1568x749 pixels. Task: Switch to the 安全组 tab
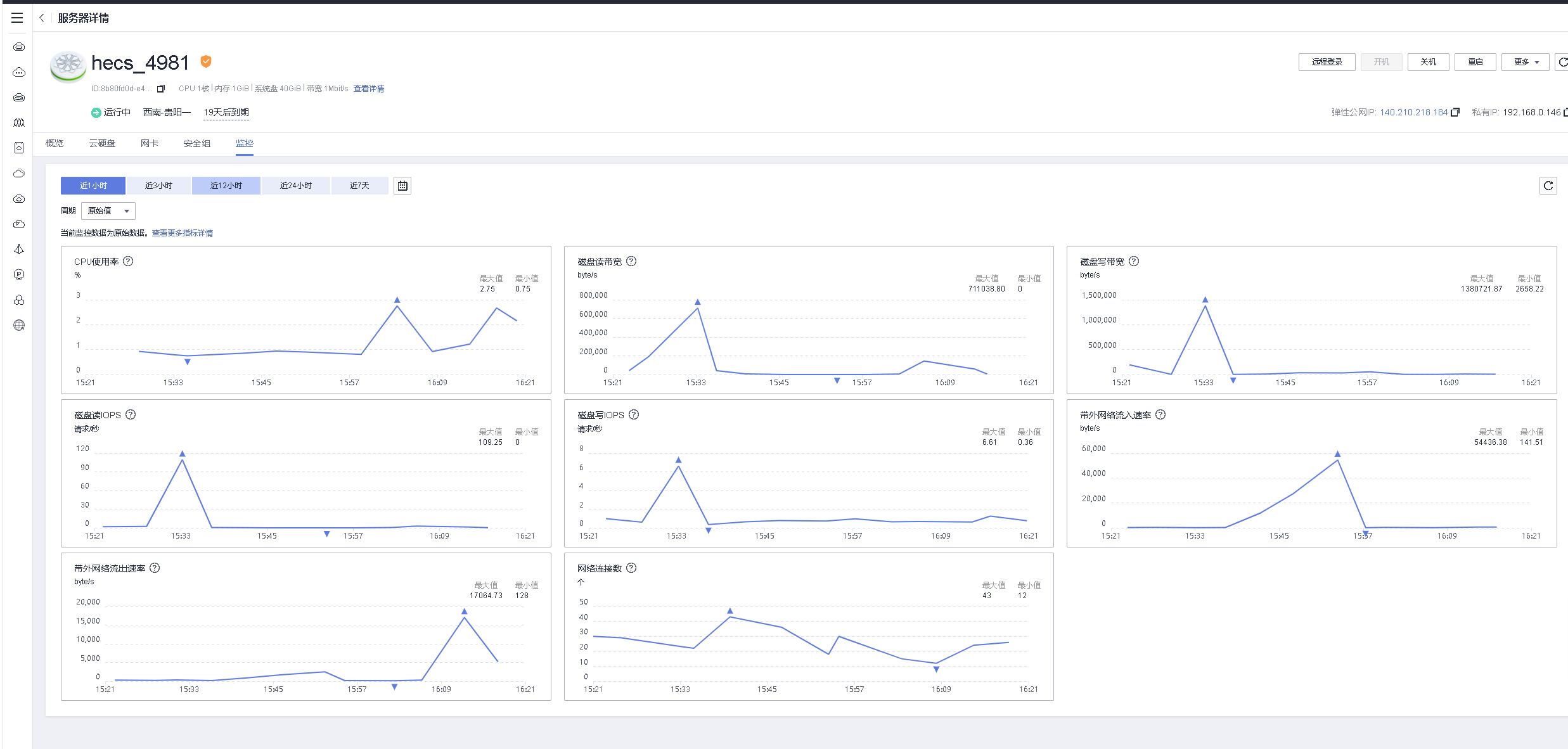tap(196, 143)
